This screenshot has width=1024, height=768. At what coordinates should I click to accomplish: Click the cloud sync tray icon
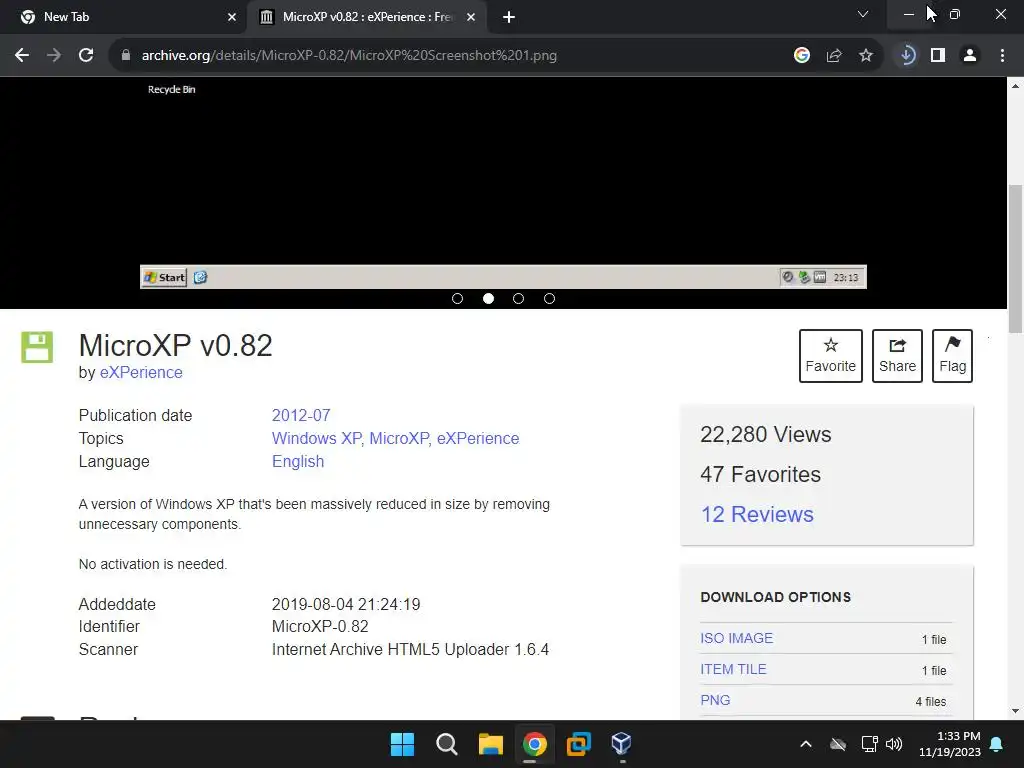tap(838, 744)
